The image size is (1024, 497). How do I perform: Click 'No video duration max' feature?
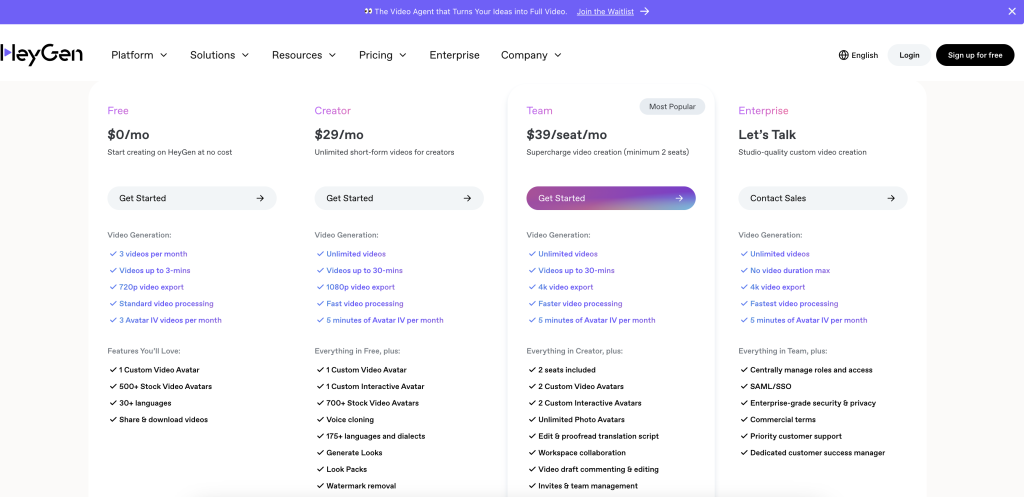tap(791, 270)
